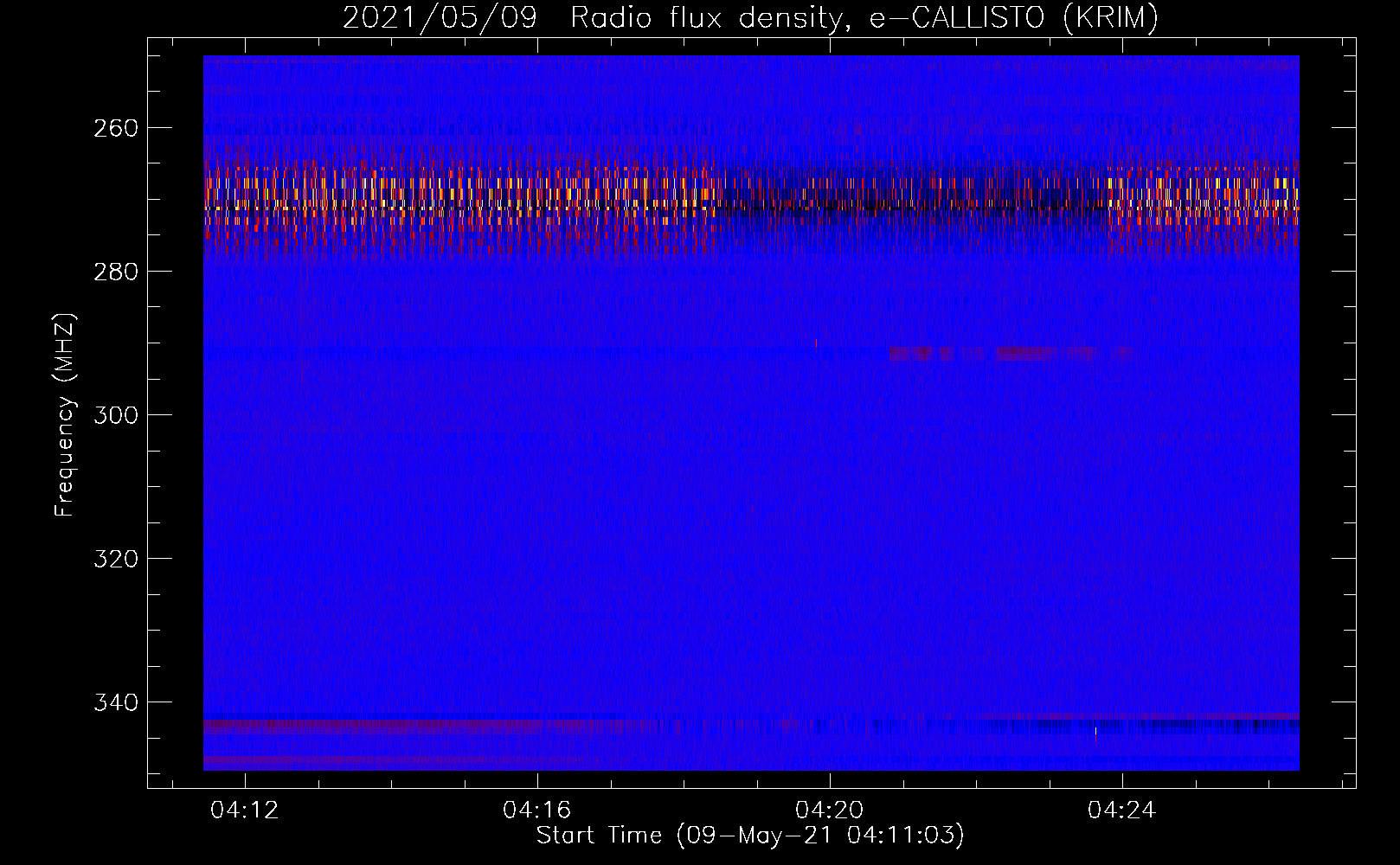Screen dimensions: 1400x865
Task: Click the 300 frequency tick label
Action: click(115, 415)
